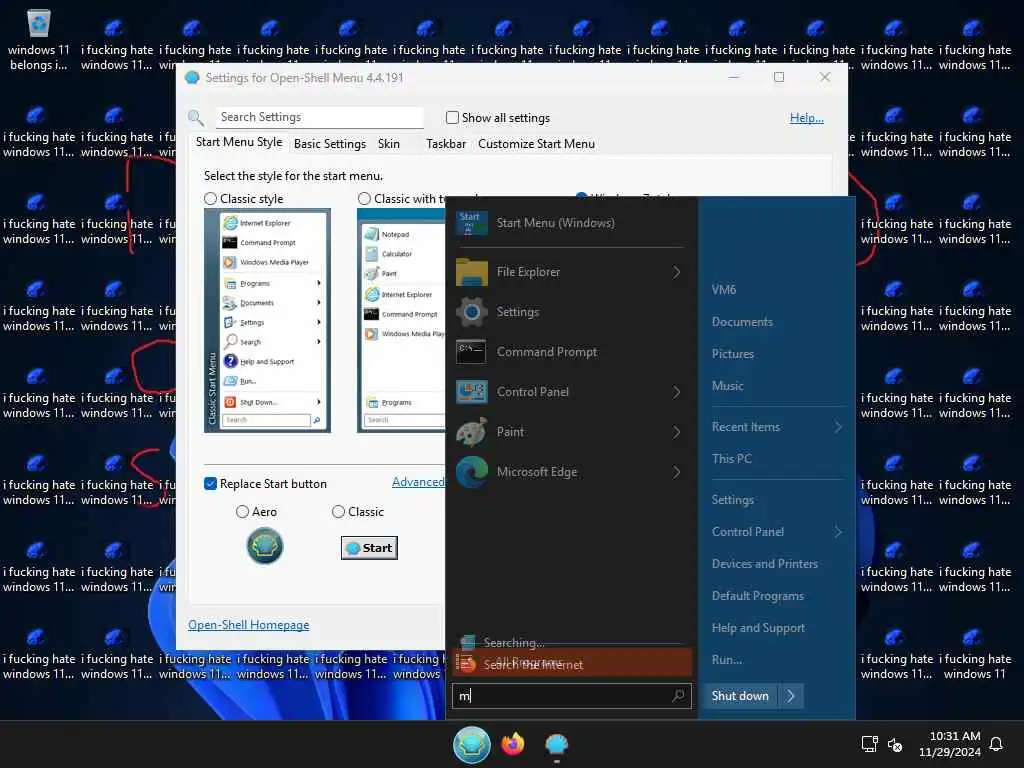Open Firefox from the taskbar

[513, 744]
